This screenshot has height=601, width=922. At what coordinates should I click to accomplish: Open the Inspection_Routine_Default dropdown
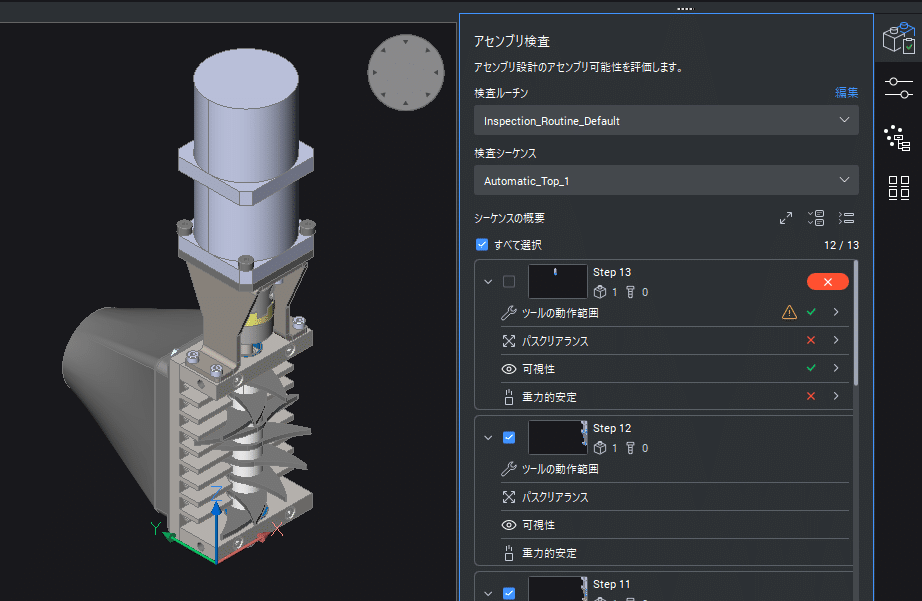point(665,119)
